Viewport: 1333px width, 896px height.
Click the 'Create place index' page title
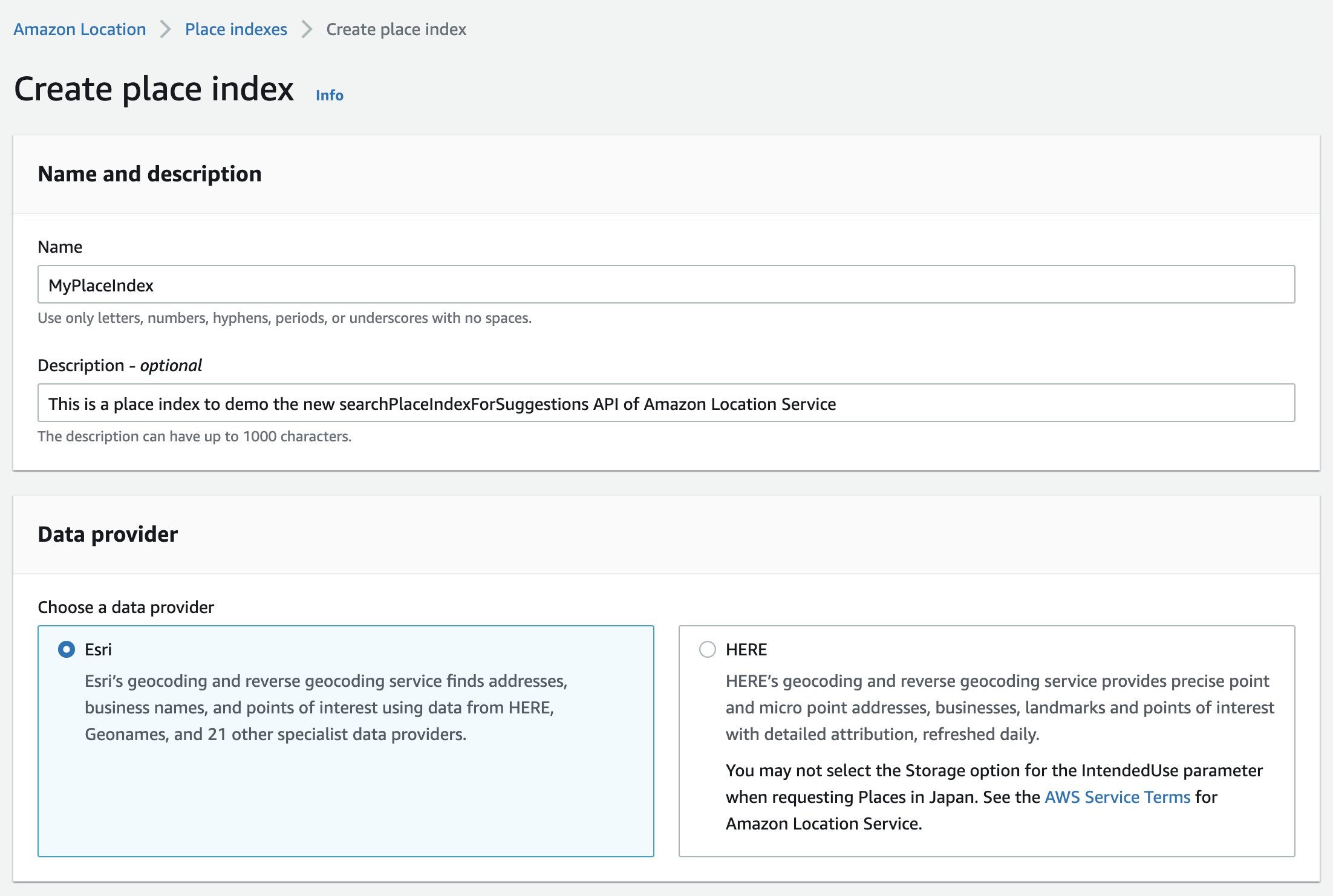[154, 89]
